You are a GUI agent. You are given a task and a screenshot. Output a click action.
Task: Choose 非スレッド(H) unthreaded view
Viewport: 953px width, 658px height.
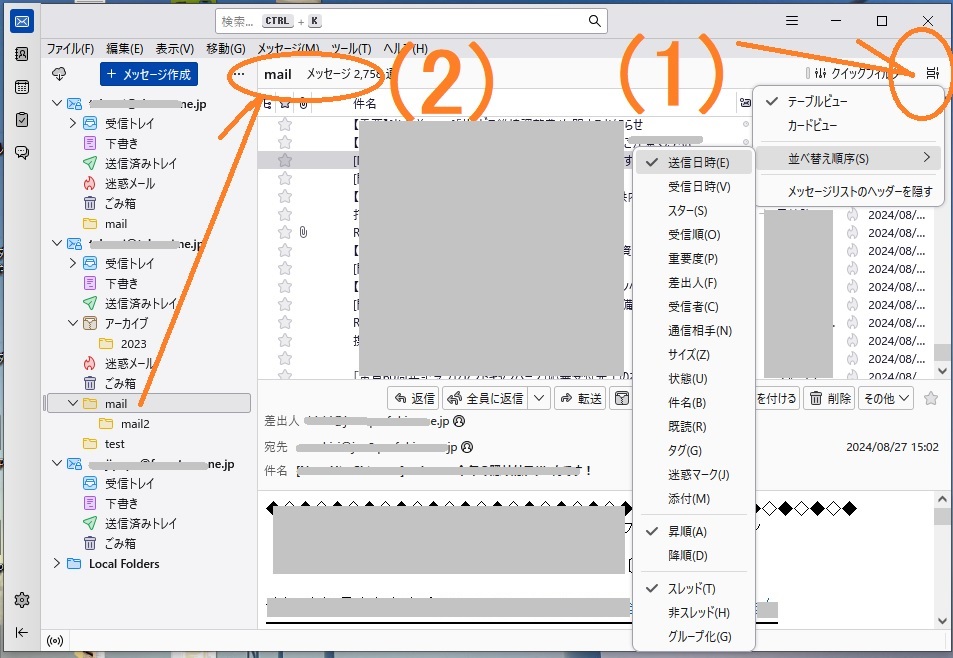coord(698,612)
